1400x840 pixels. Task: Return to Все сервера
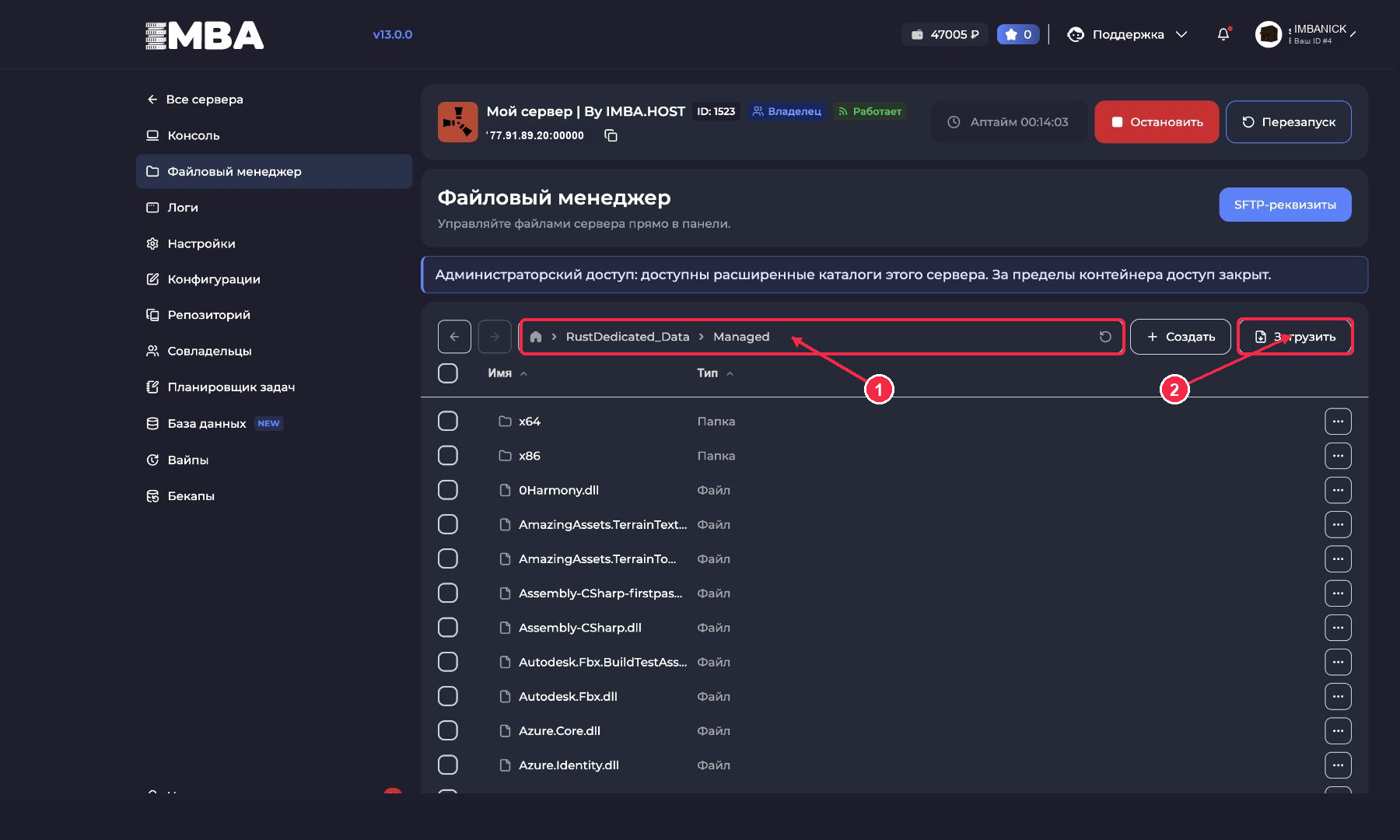[195, 100]
